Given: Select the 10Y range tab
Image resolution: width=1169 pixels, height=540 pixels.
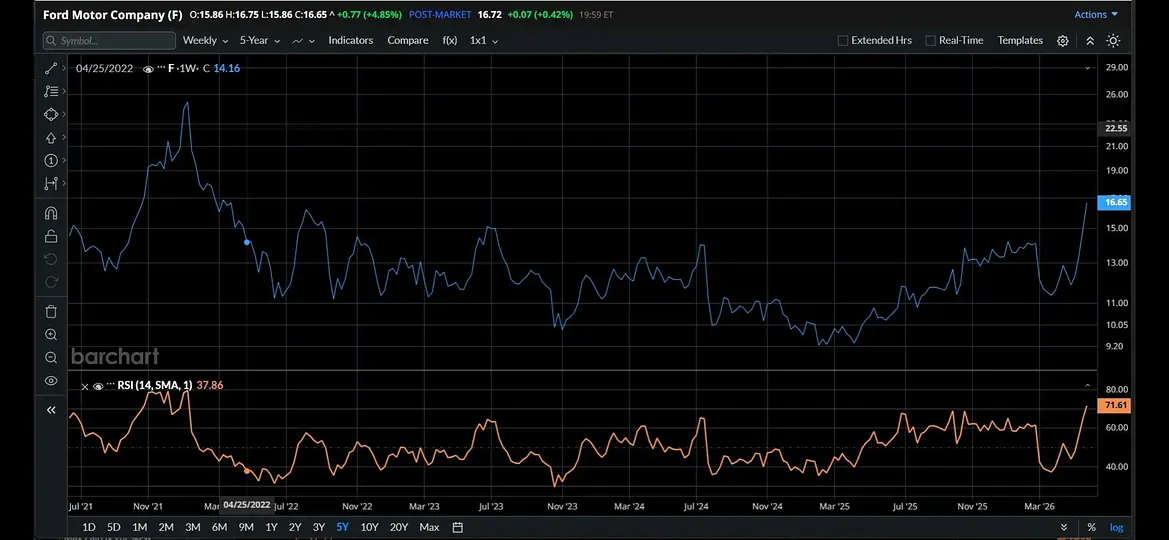Looking at the screenshot, I should pyautogui.click(x=369, y=527).
